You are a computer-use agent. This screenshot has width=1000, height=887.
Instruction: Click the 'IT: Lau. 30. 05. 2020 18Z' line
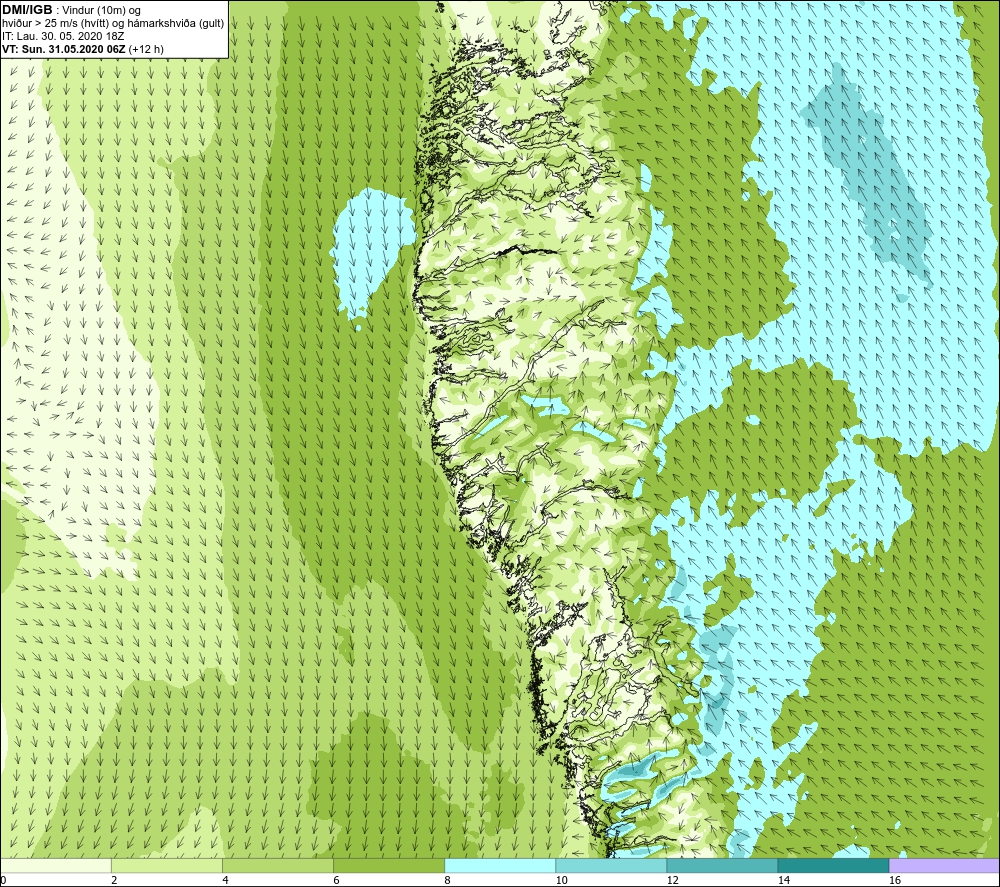65,36
